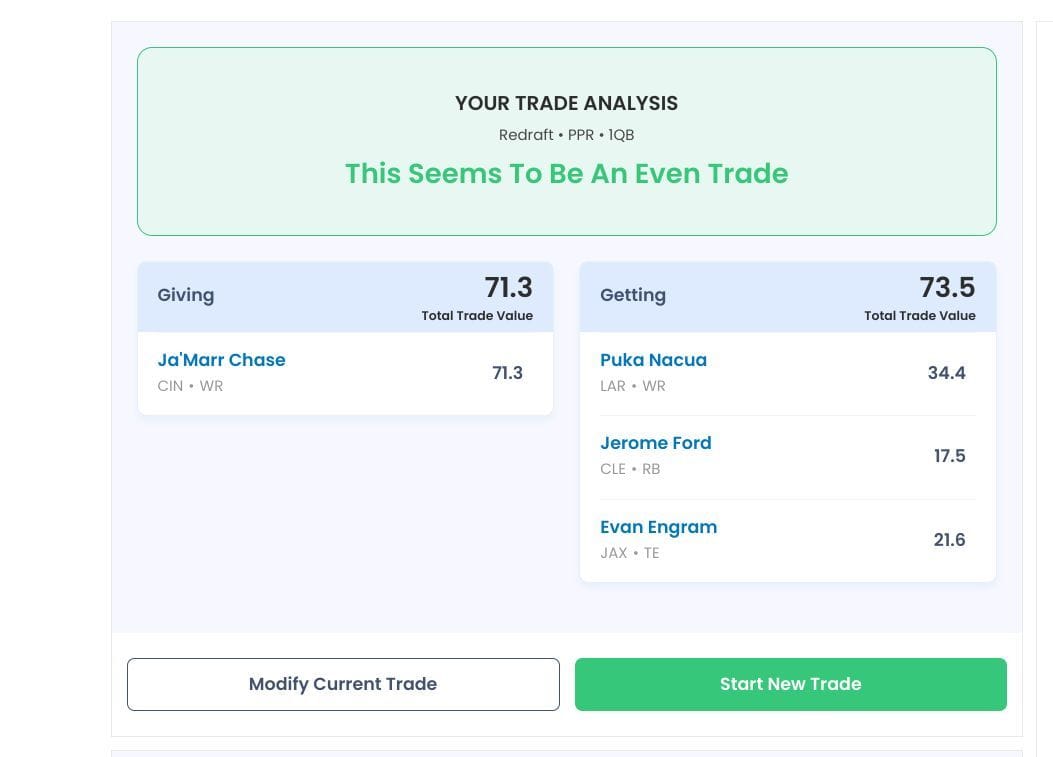Screen dimensions: 1053x757
Task: Select the Evan Engram player link
Action: [658, 527]
